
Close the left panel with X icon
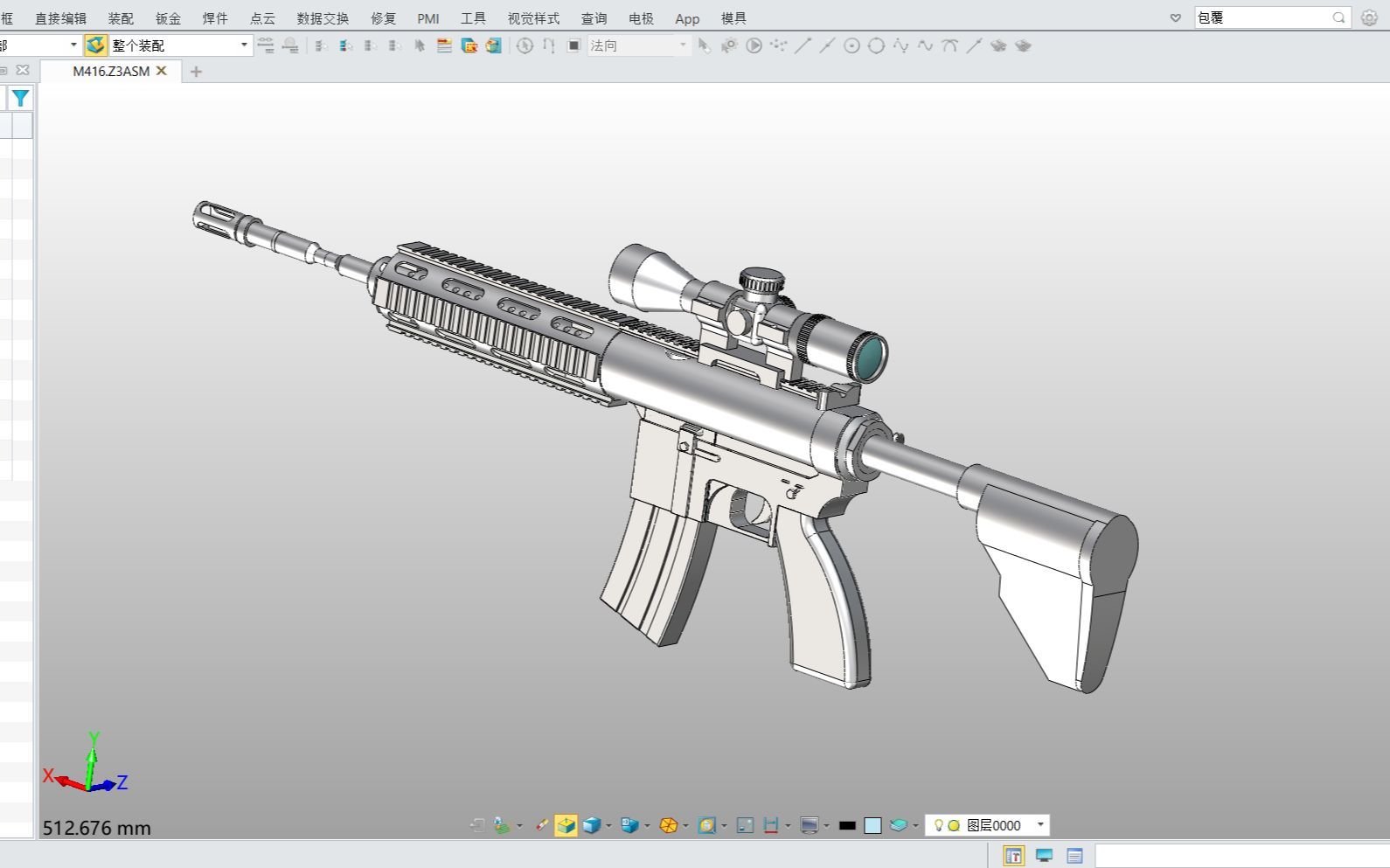pos(23,70)
